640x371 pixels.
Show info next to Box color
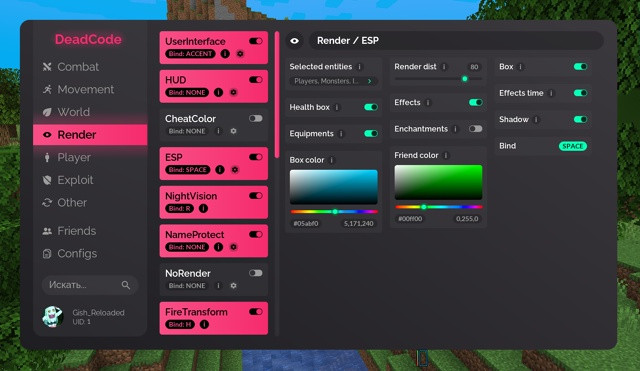click(x=331, y=160)
